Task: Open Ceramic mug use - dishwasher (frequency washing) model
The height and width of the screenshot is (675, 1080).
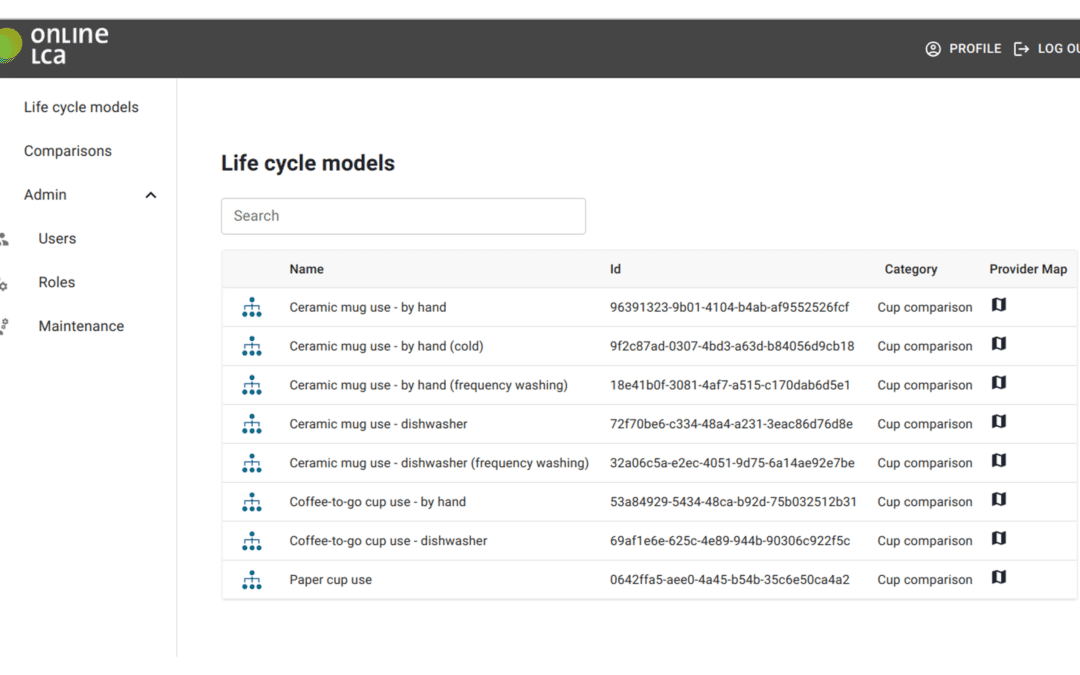Action: 439,463
